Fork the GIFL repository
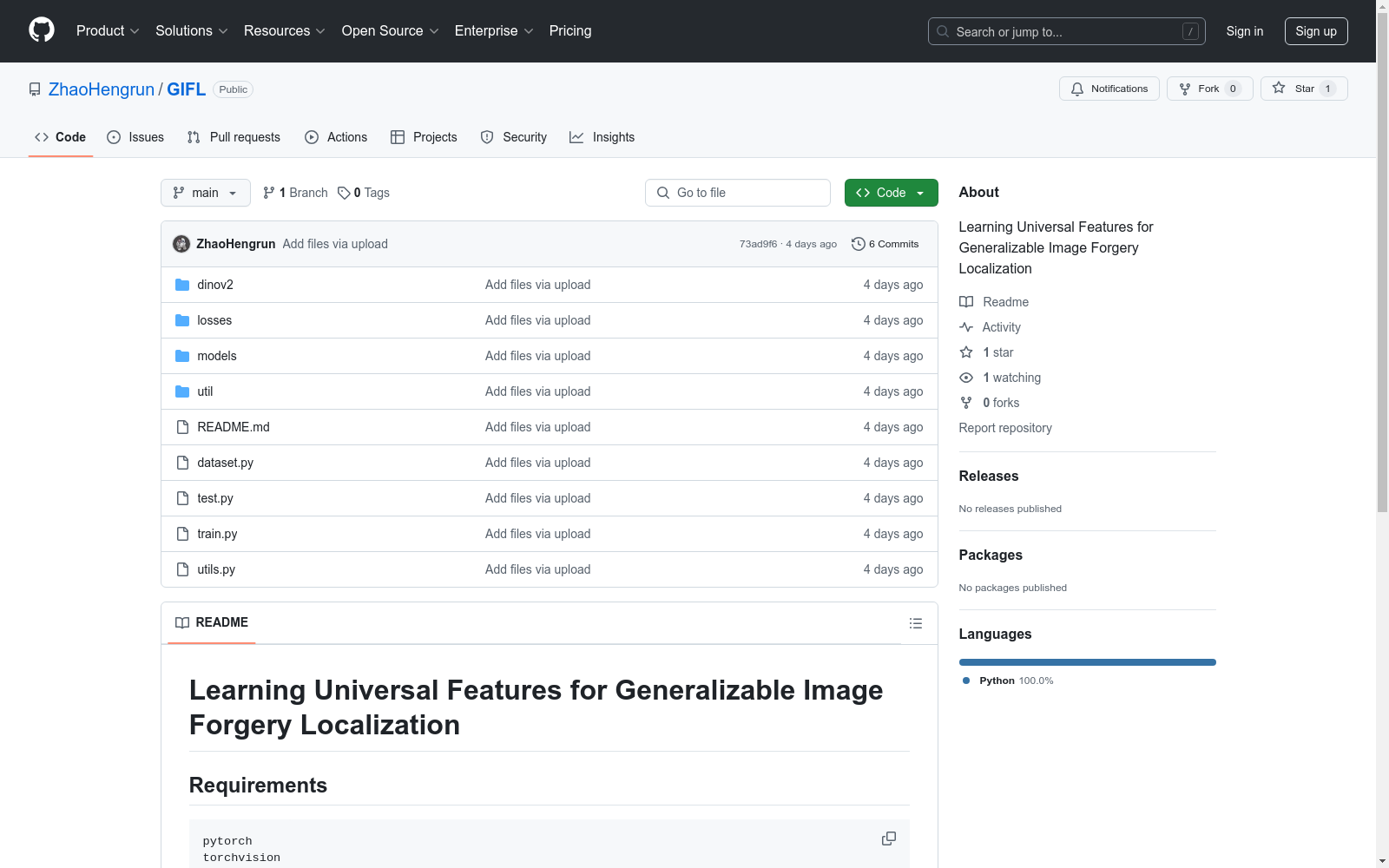 [1210, 89]
